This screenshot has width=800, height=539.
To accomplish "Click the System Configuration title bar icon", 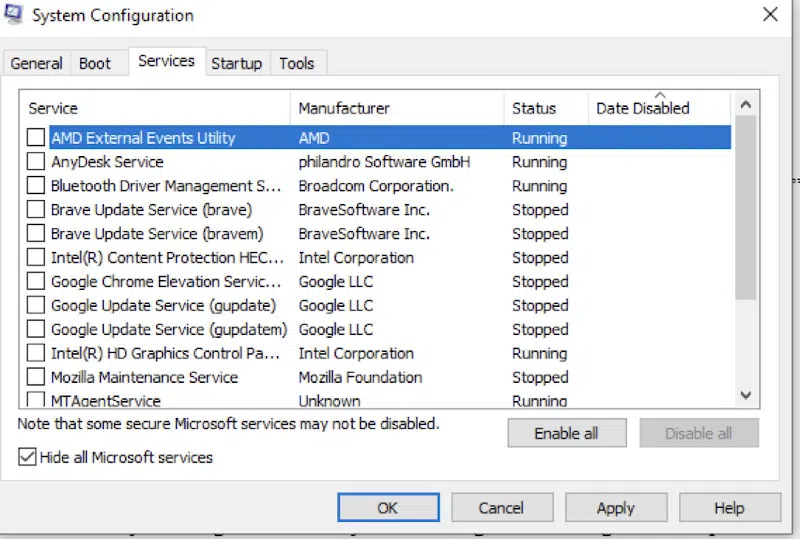I will [x=14, y=14].
